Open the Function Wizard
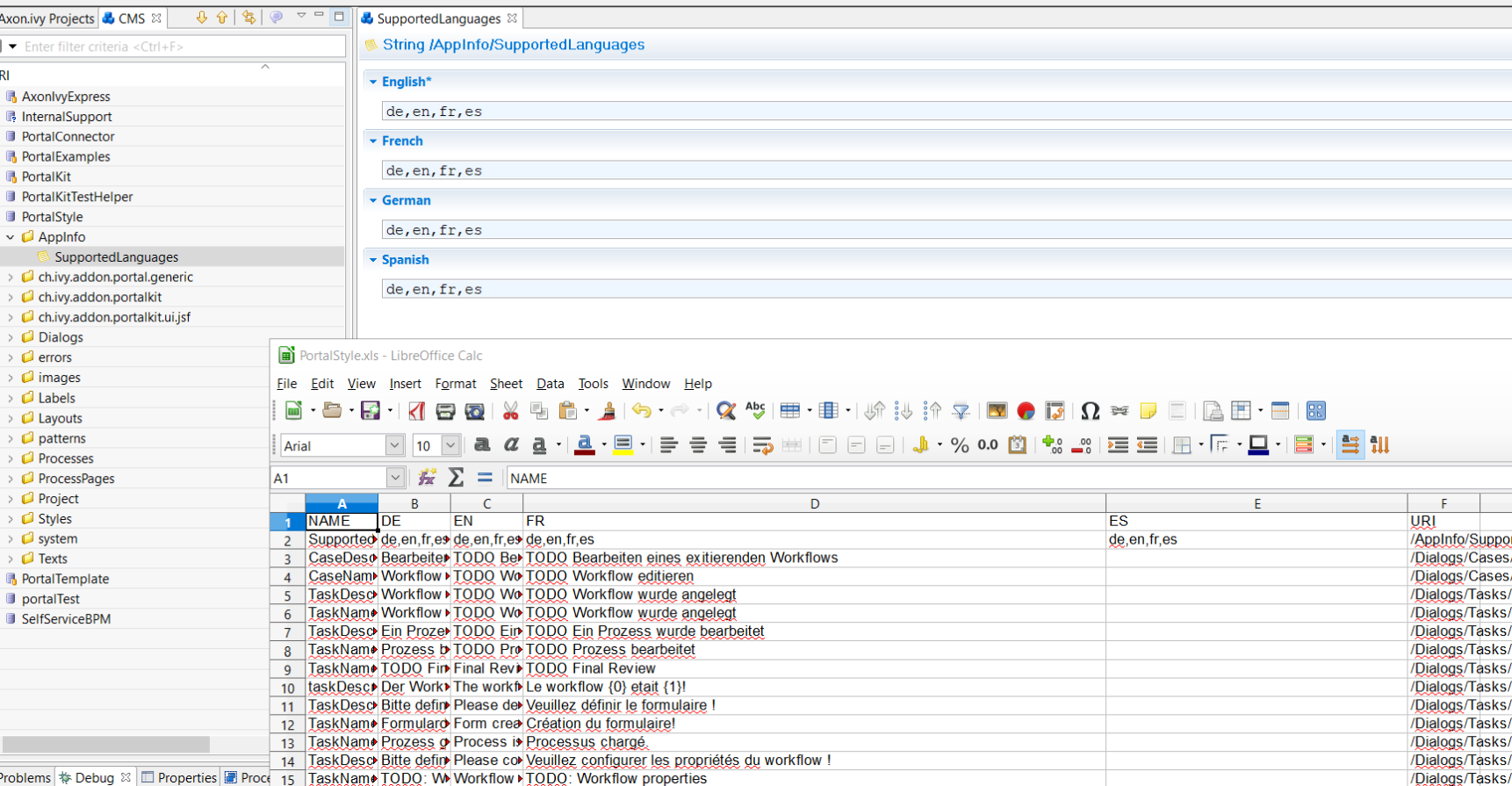This screenshot has height=786, width=1512. [428, 478]
